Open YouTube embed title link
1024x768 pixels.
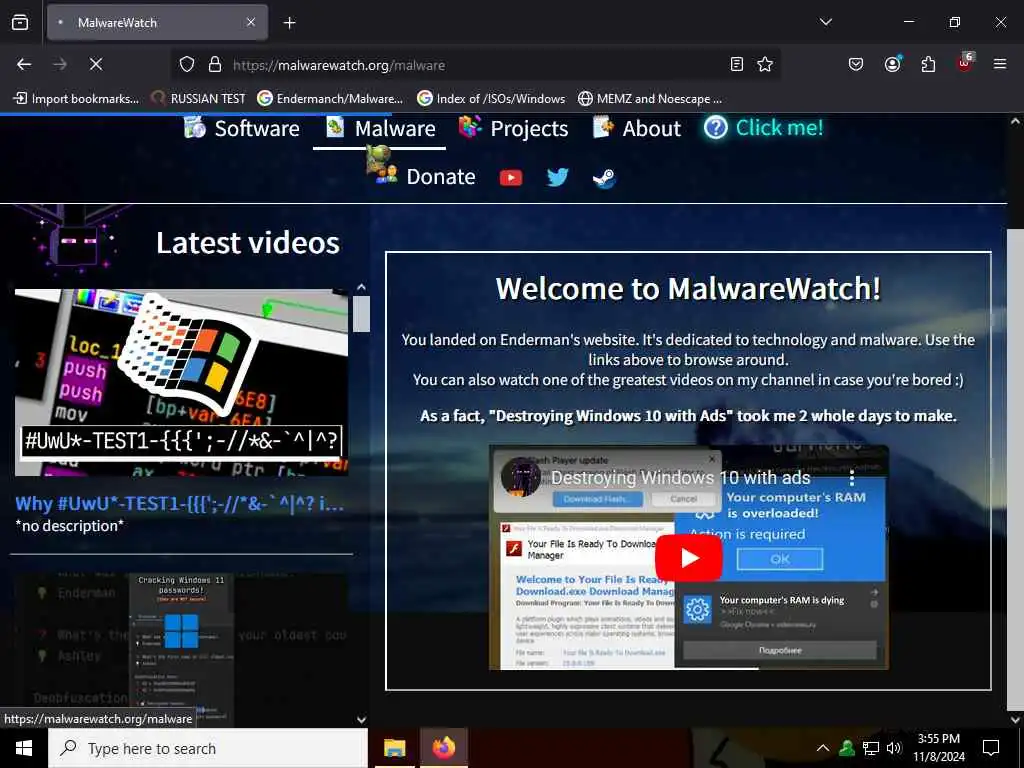point(680,478)
